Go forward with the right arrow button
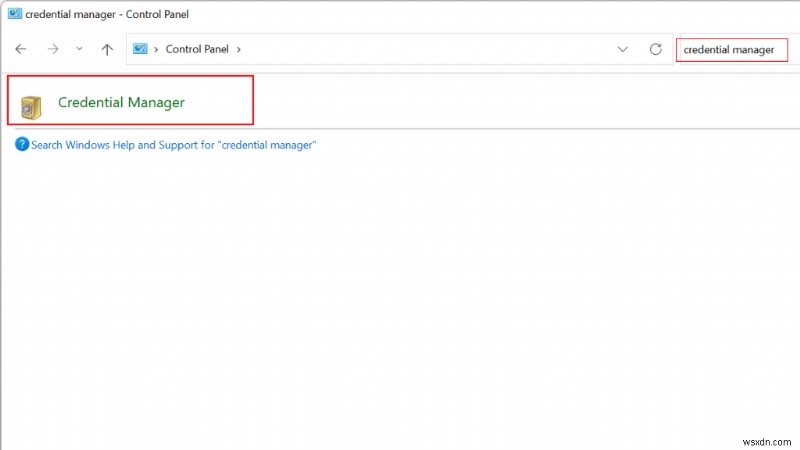 tap(53, 49)
